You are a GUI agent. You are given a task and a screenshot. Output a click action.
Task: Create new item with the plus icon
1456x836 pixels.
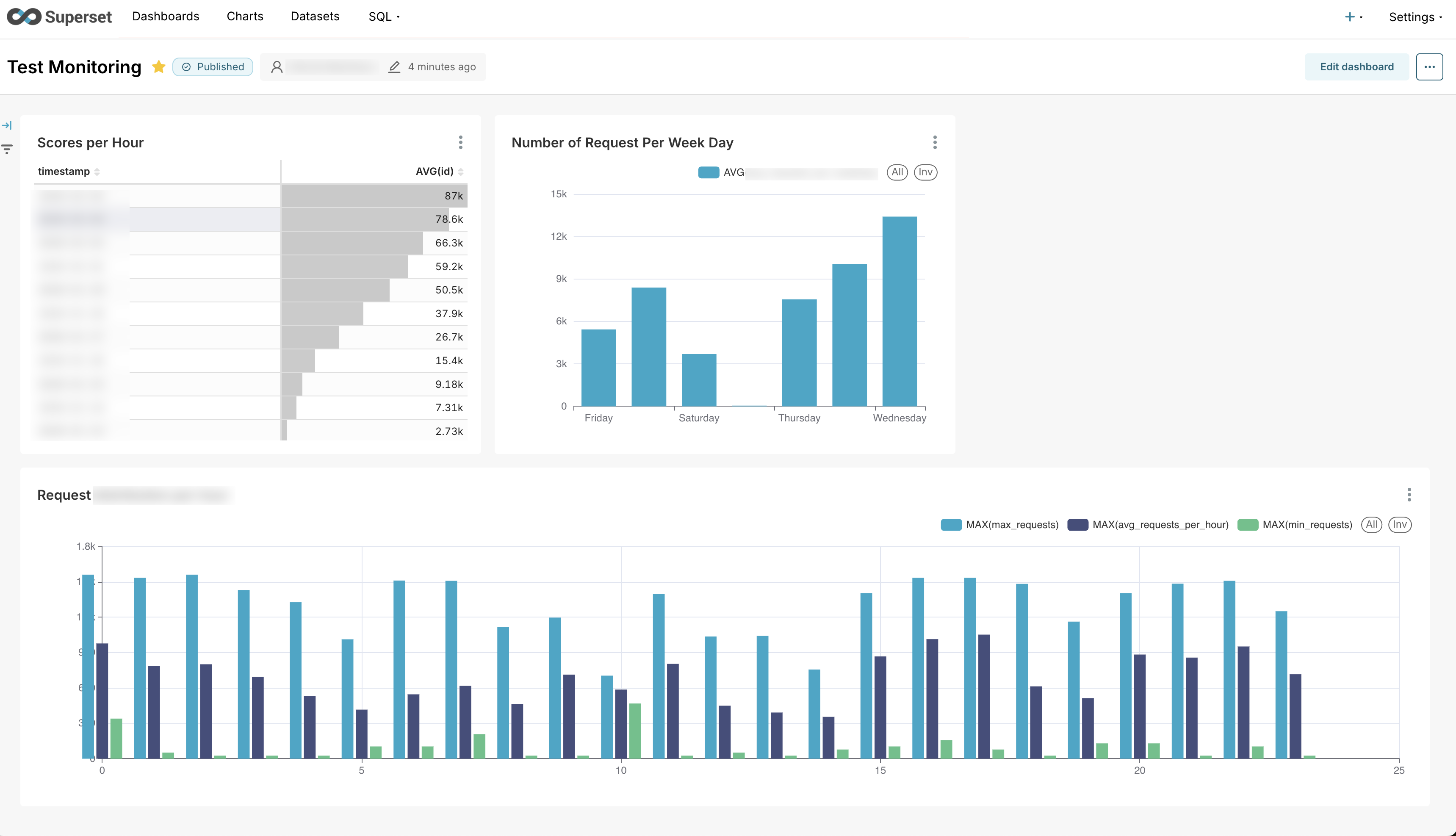[1351, 17]
